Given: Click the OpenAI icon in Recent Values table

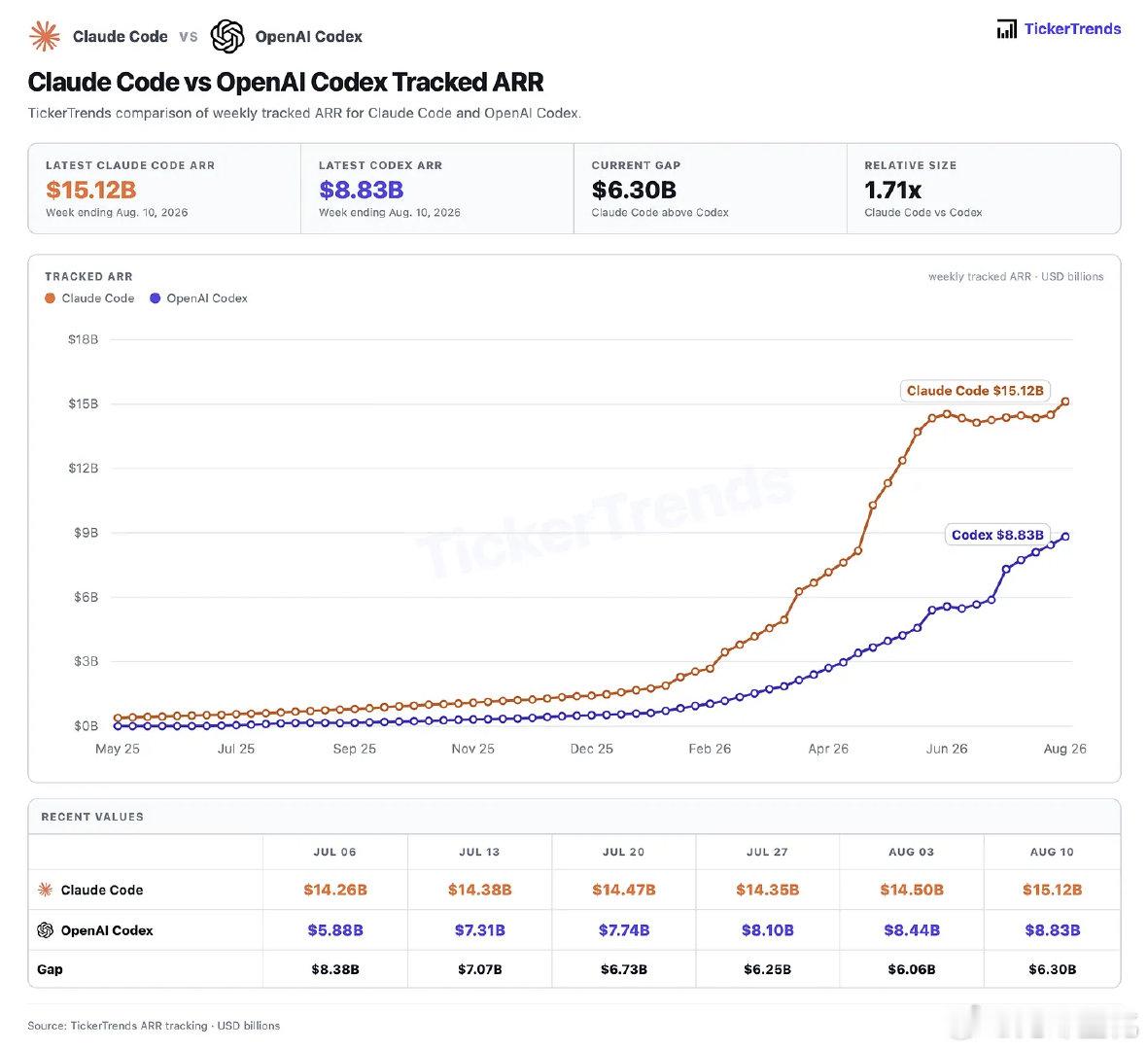Looking at the screenshot, I should point(45,929).
